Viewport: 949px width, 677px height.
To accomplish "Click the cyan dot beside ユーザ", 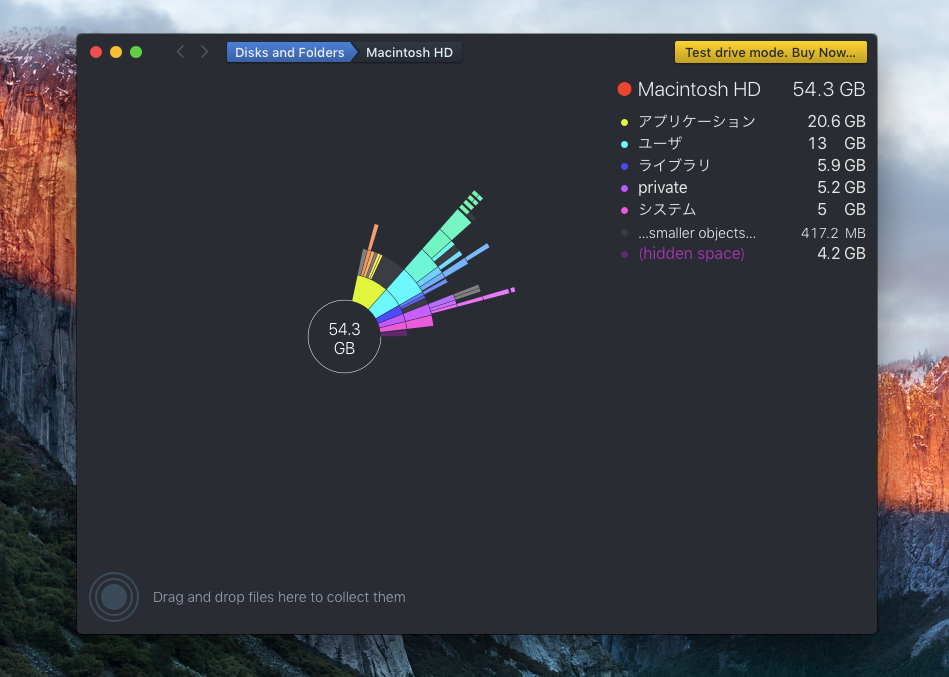I will 624,144.
